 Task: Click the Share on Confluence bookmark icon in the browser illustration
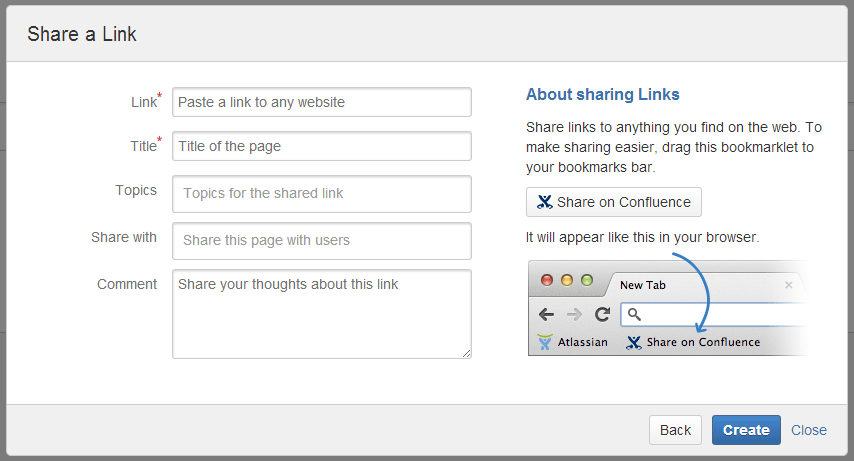634,342
